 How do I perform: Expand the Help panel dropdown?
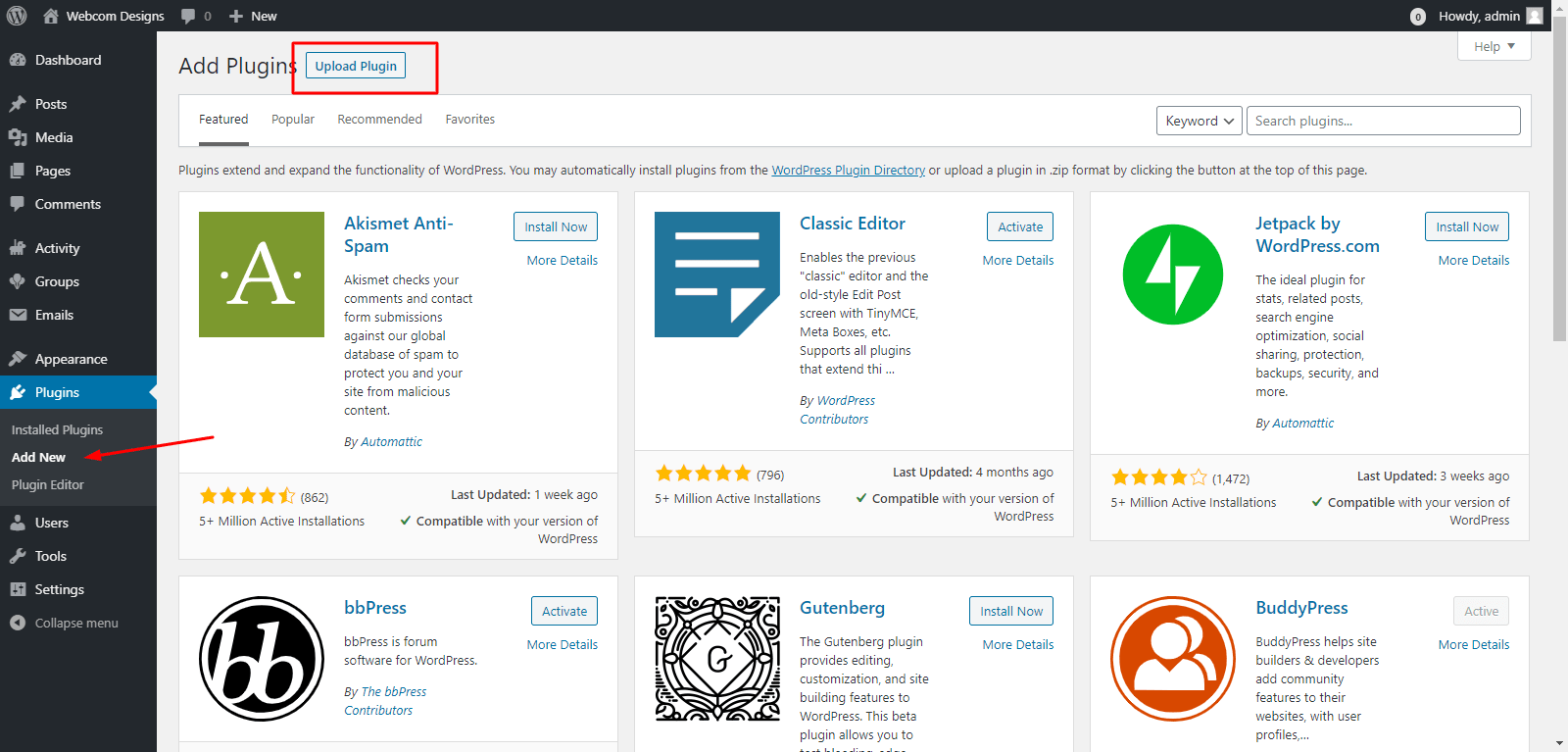click(x=1494, y=46)
